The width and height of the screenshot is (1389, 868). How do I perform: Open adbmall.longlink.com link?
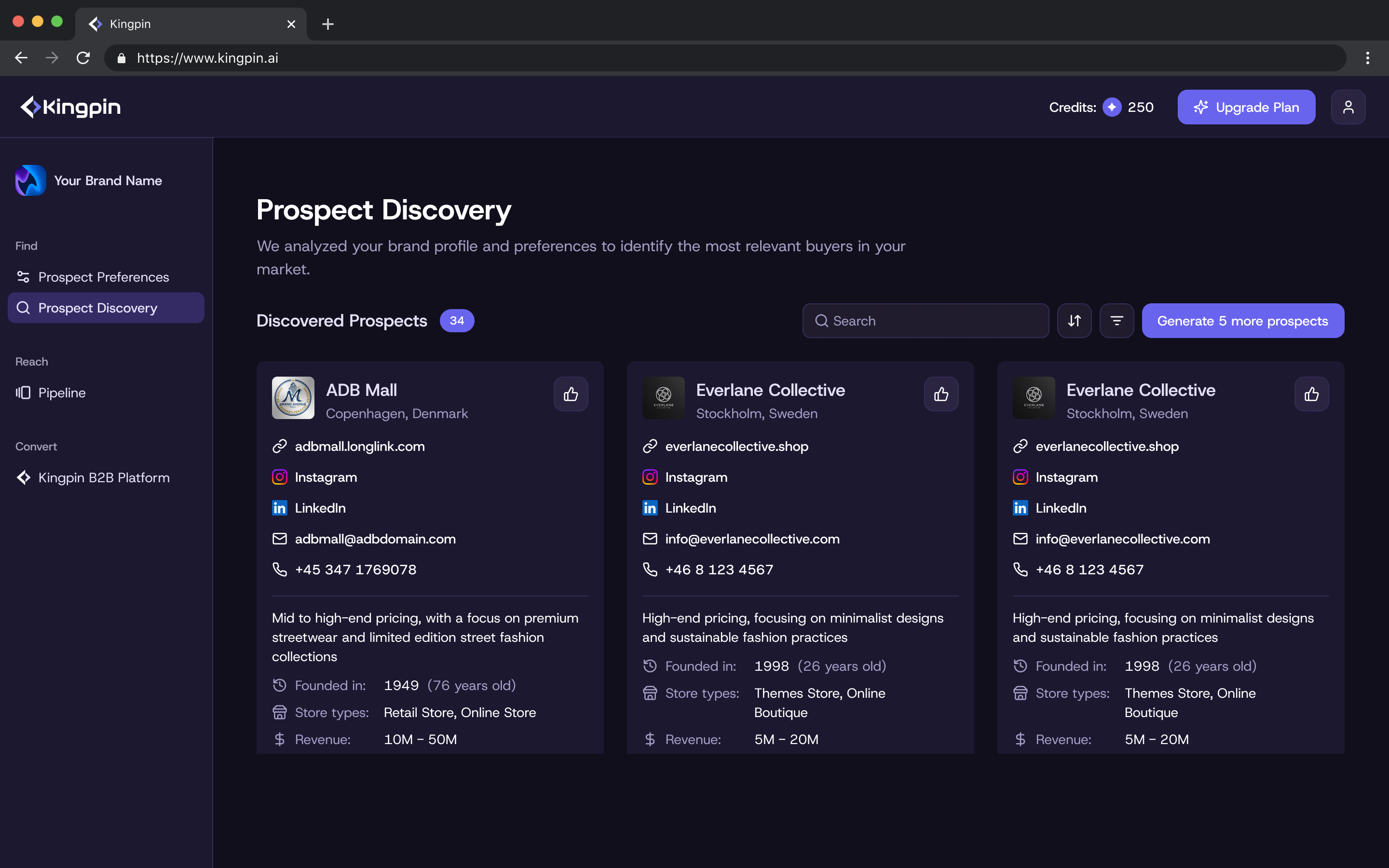(359, 446)
